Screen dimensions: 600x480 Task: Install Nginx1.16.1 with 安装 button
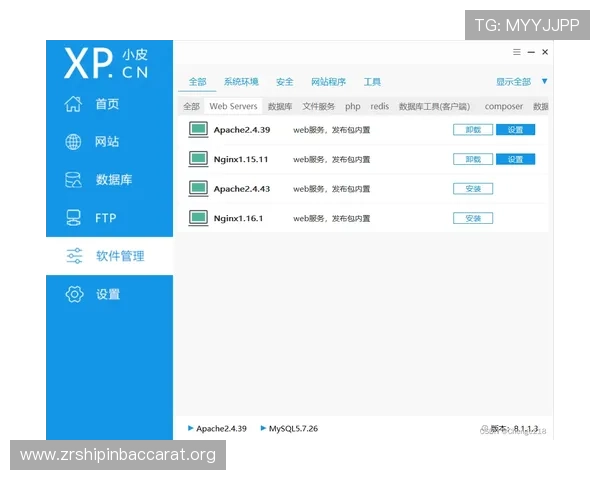pos(473,218)
